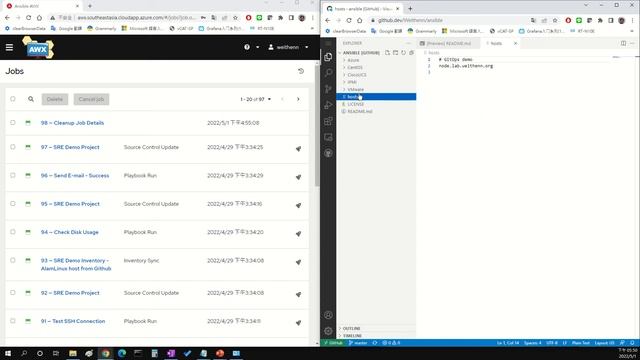Click New Folder icon in Explorer header
Viewport: 640px width, 360px height.
pos(396,53)
